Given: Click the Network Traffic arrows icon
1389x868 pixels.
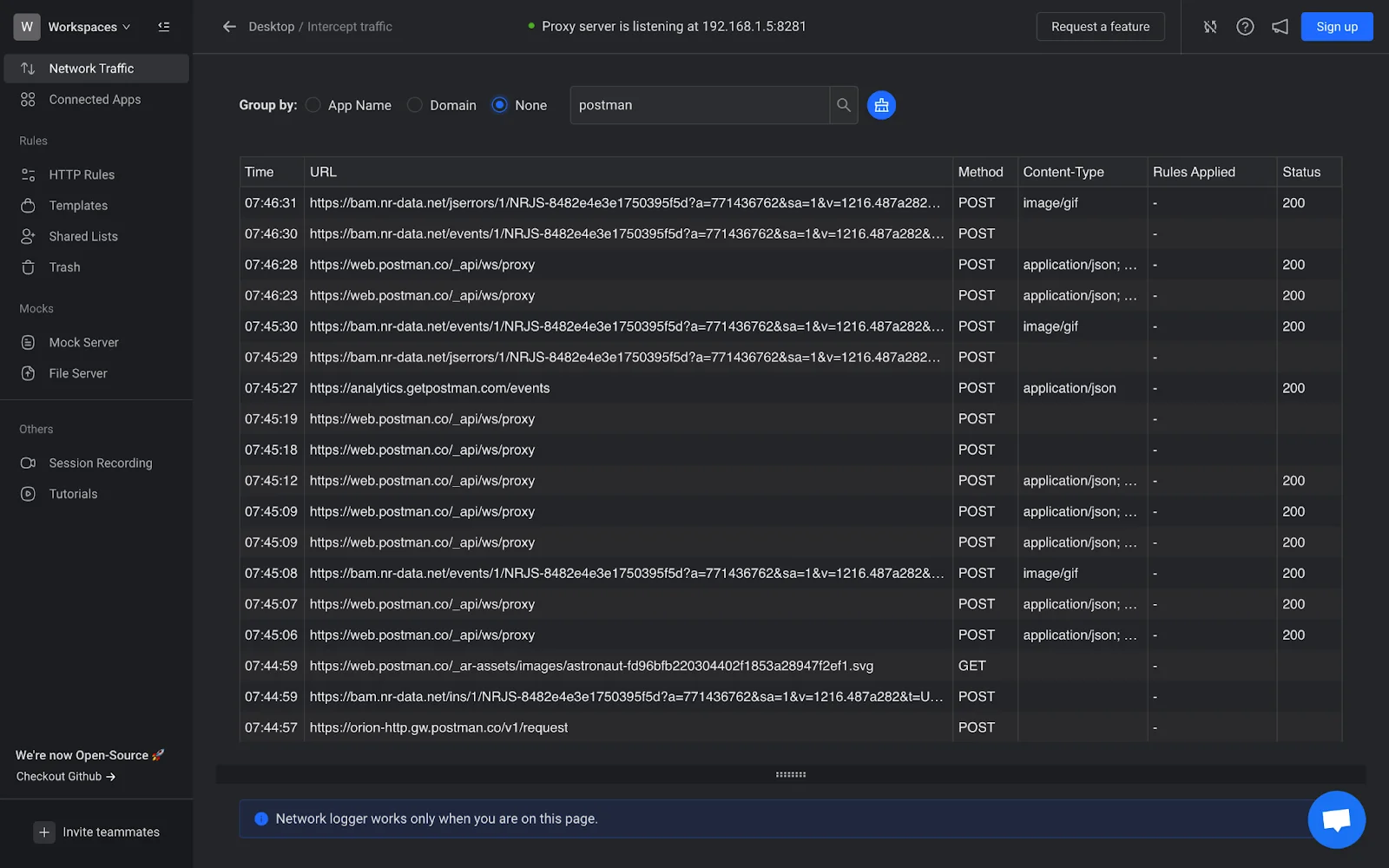Looking at the screenshot, I should pyautogui.click(x=28, y=69).
